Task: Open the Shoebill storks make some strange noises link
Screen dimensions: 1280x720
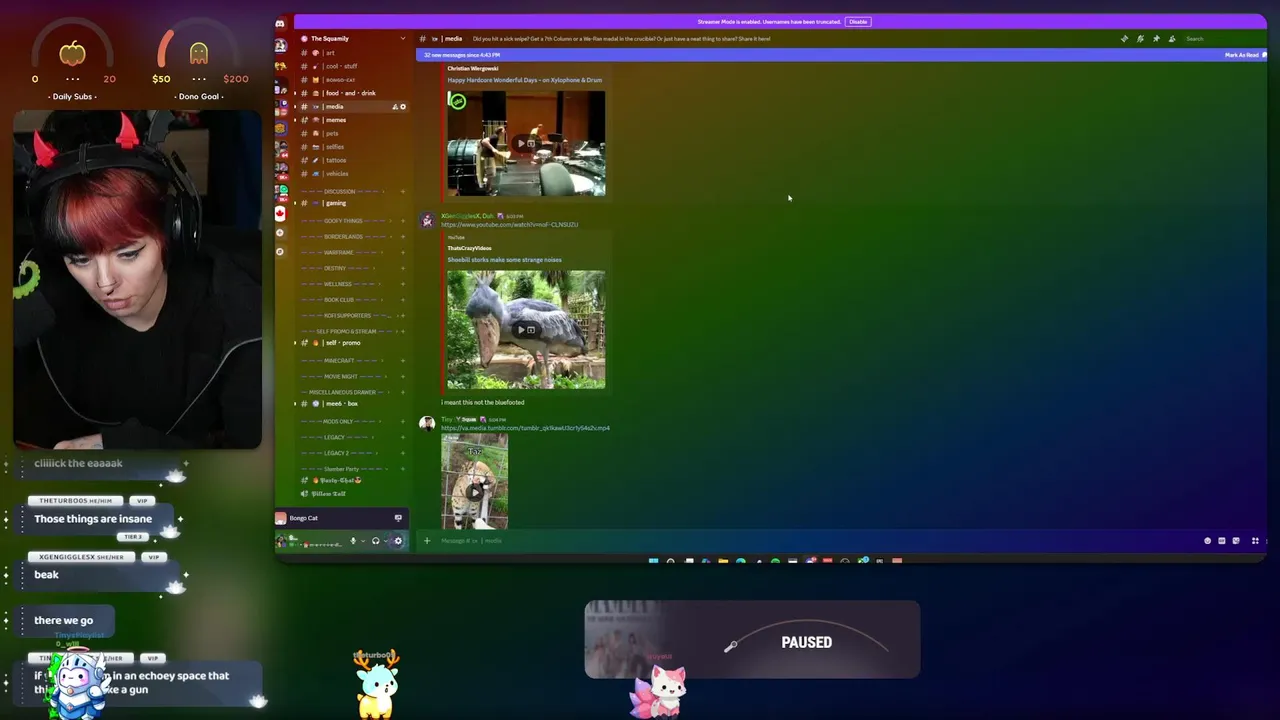Action: [x=504, y=260]
